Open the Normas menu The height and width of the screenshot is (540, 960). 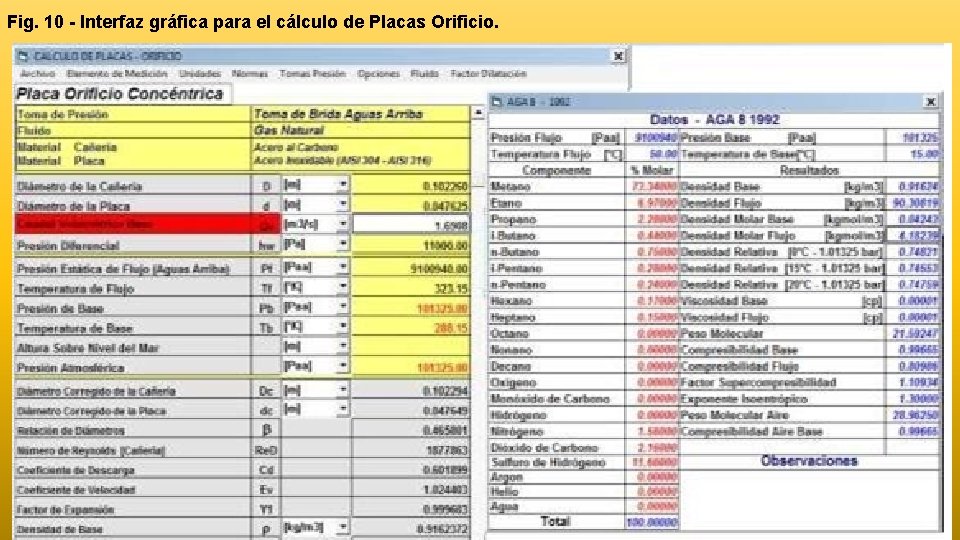coord(250,73)
